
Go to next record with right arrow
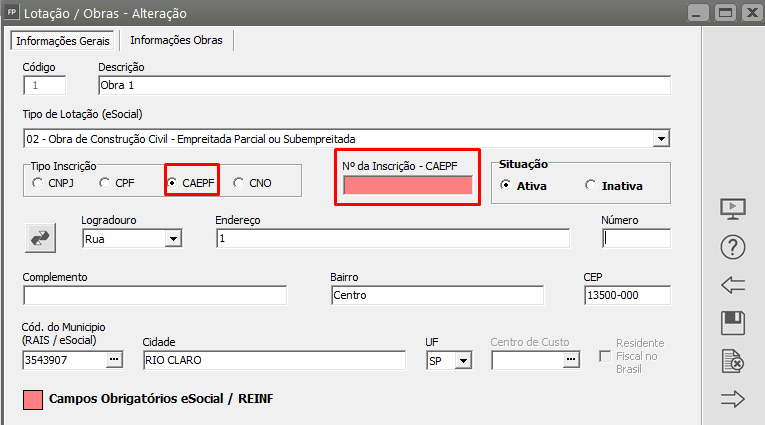tap(734, 399)
